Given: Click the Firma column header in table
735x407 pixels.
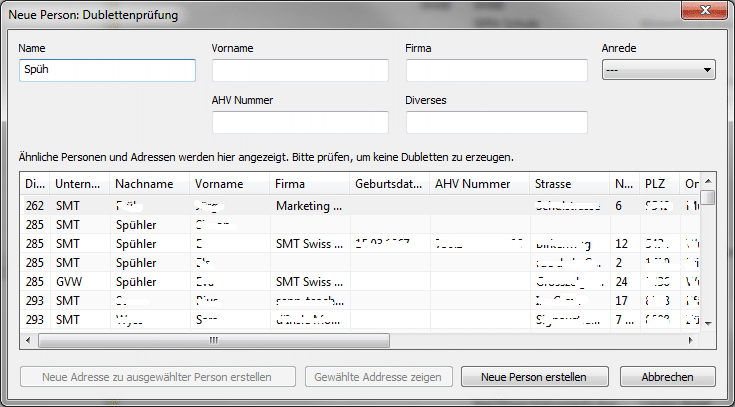Looking at the screenshot, I should point(308,184).
